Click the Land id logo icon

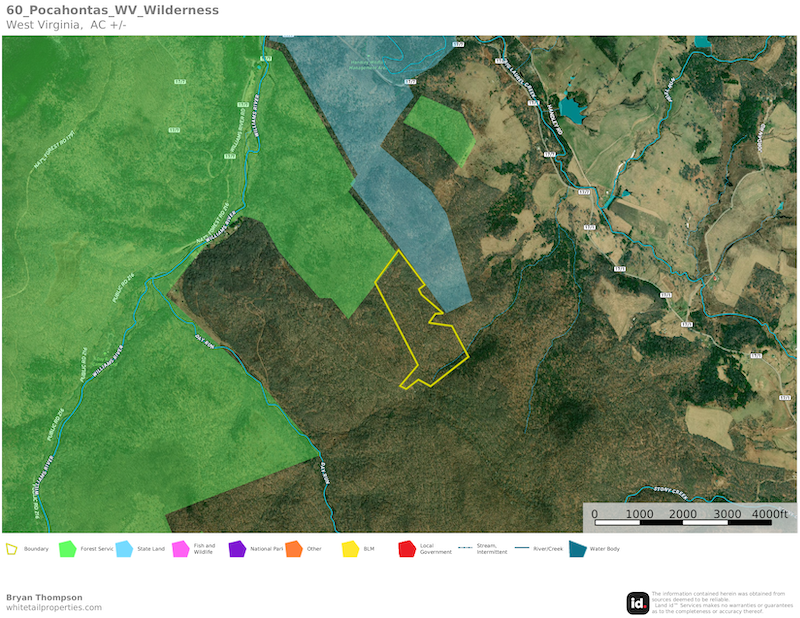click(637, 603)
